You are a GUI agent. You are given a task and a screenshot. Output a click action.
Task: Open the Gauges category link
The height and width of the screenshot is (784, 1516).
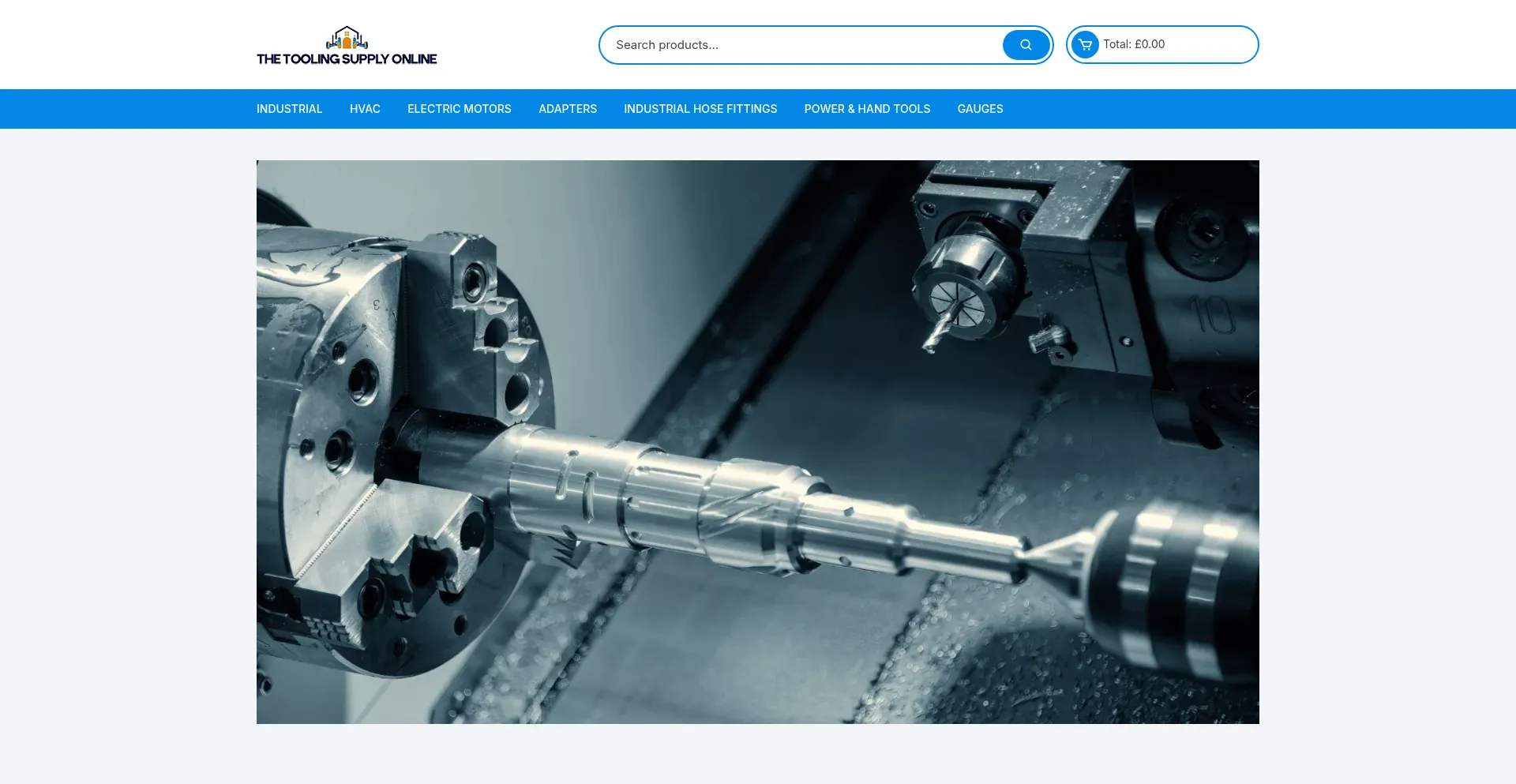980,109
